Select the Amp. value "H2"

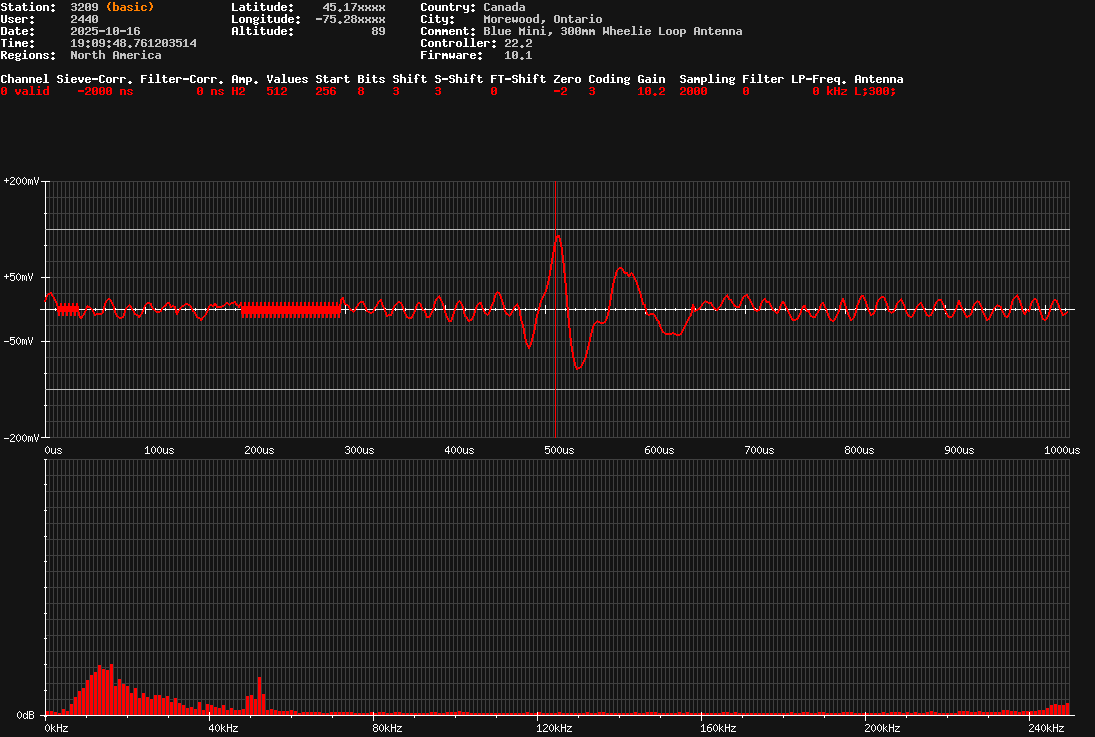coord(236,90)
